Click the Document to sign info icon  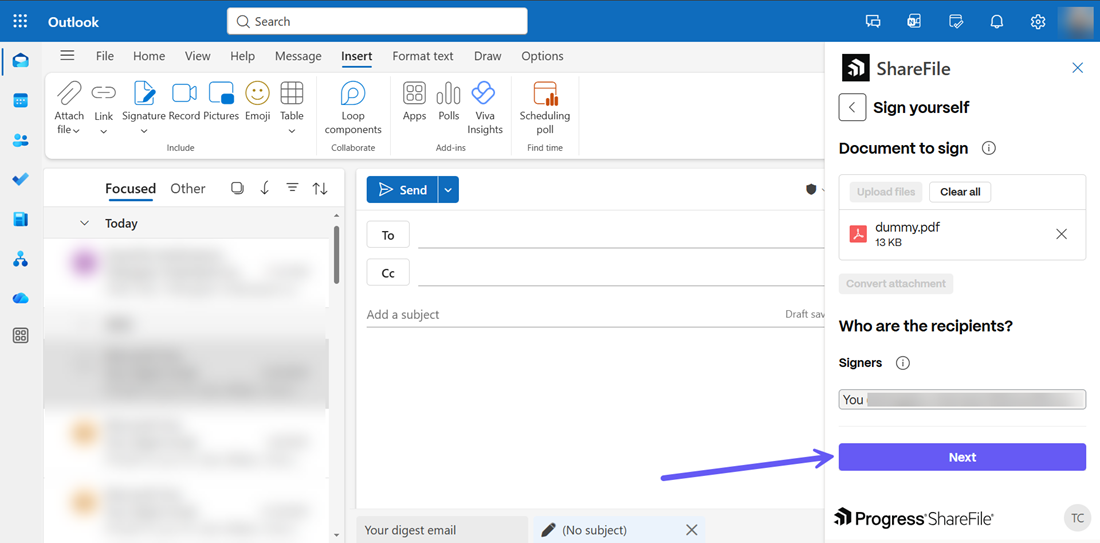tap(988, 148)
